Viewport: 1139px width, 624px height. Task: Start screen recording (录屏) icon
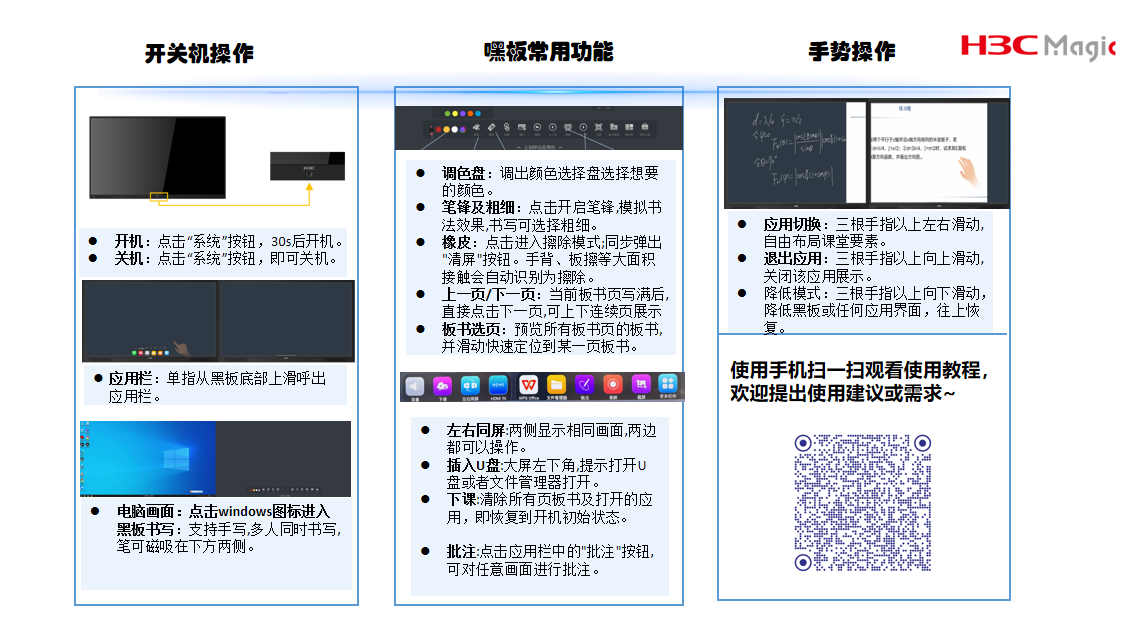612,384
